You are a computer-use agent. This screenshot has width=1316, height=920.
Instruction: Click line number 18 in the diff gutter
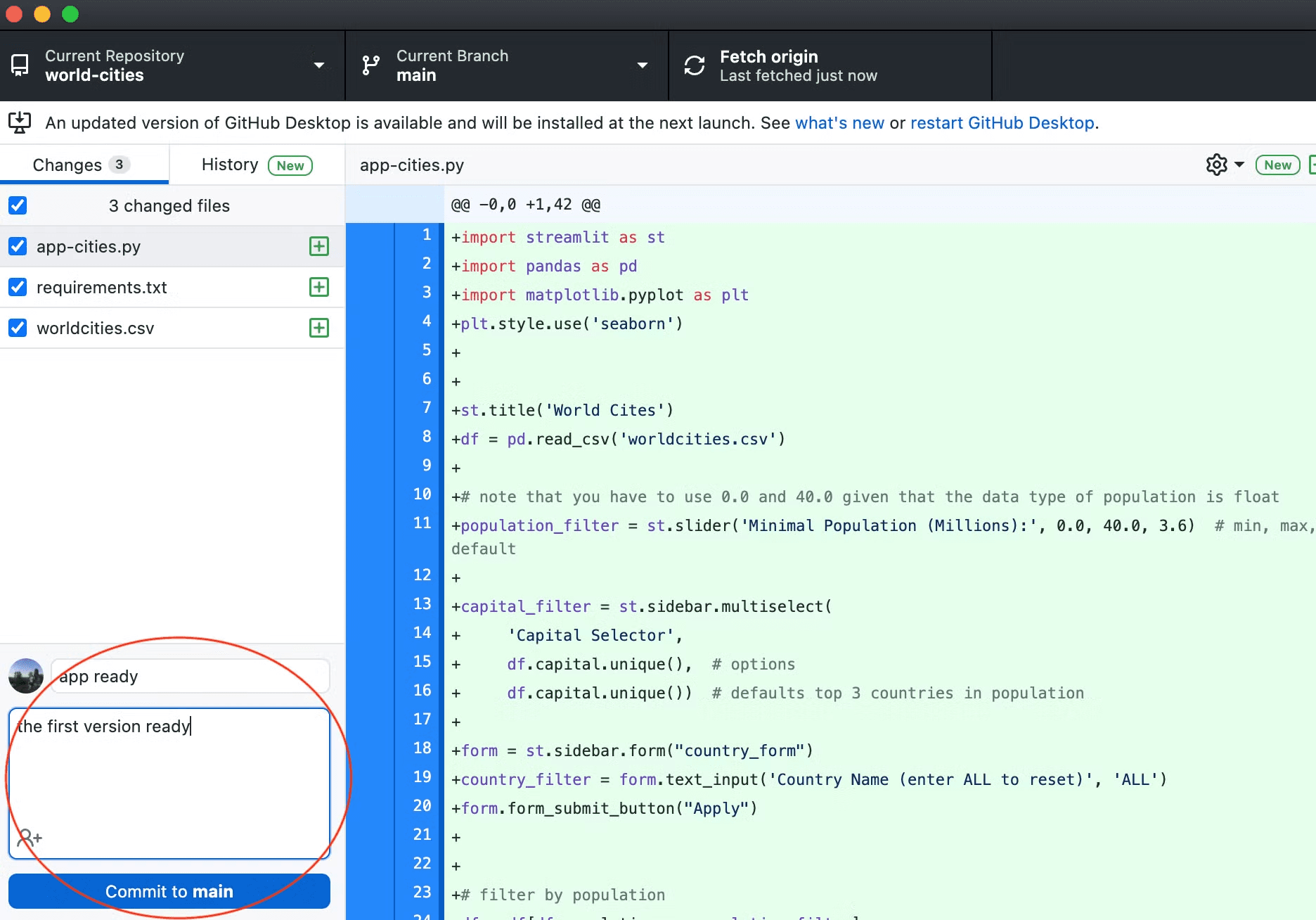[x=422, y=748]
